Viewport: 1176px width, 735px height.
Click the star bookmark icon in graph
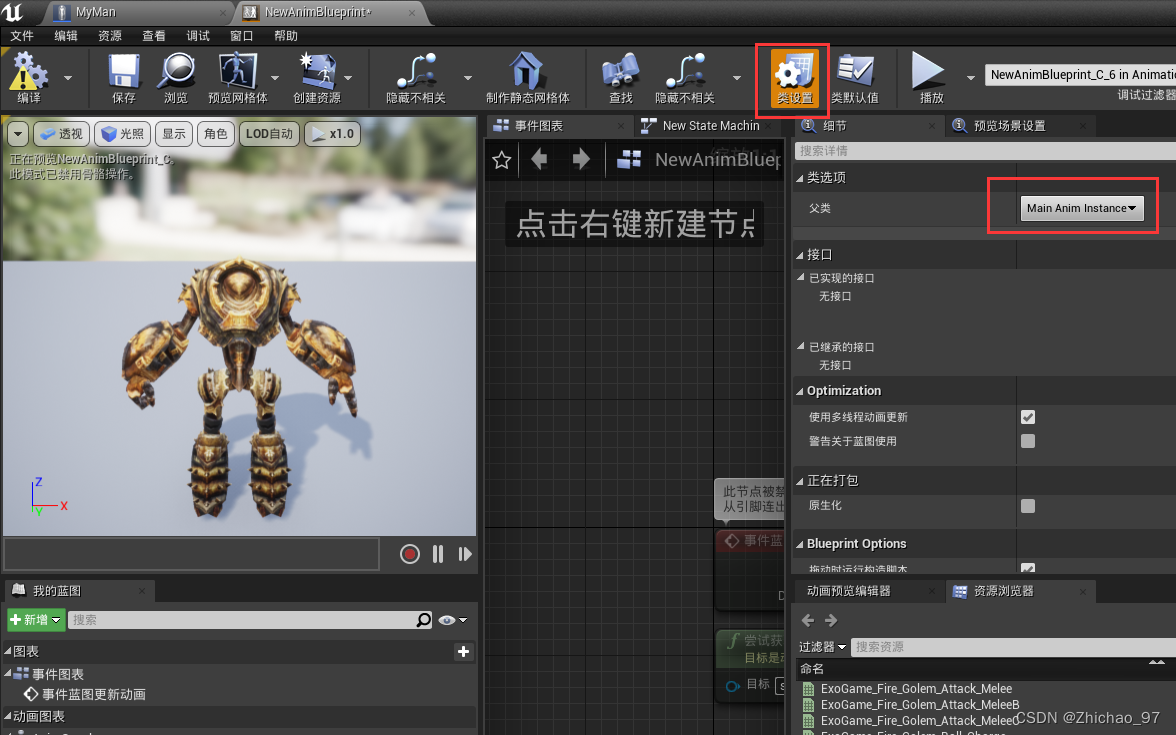(x=502, y=160)
